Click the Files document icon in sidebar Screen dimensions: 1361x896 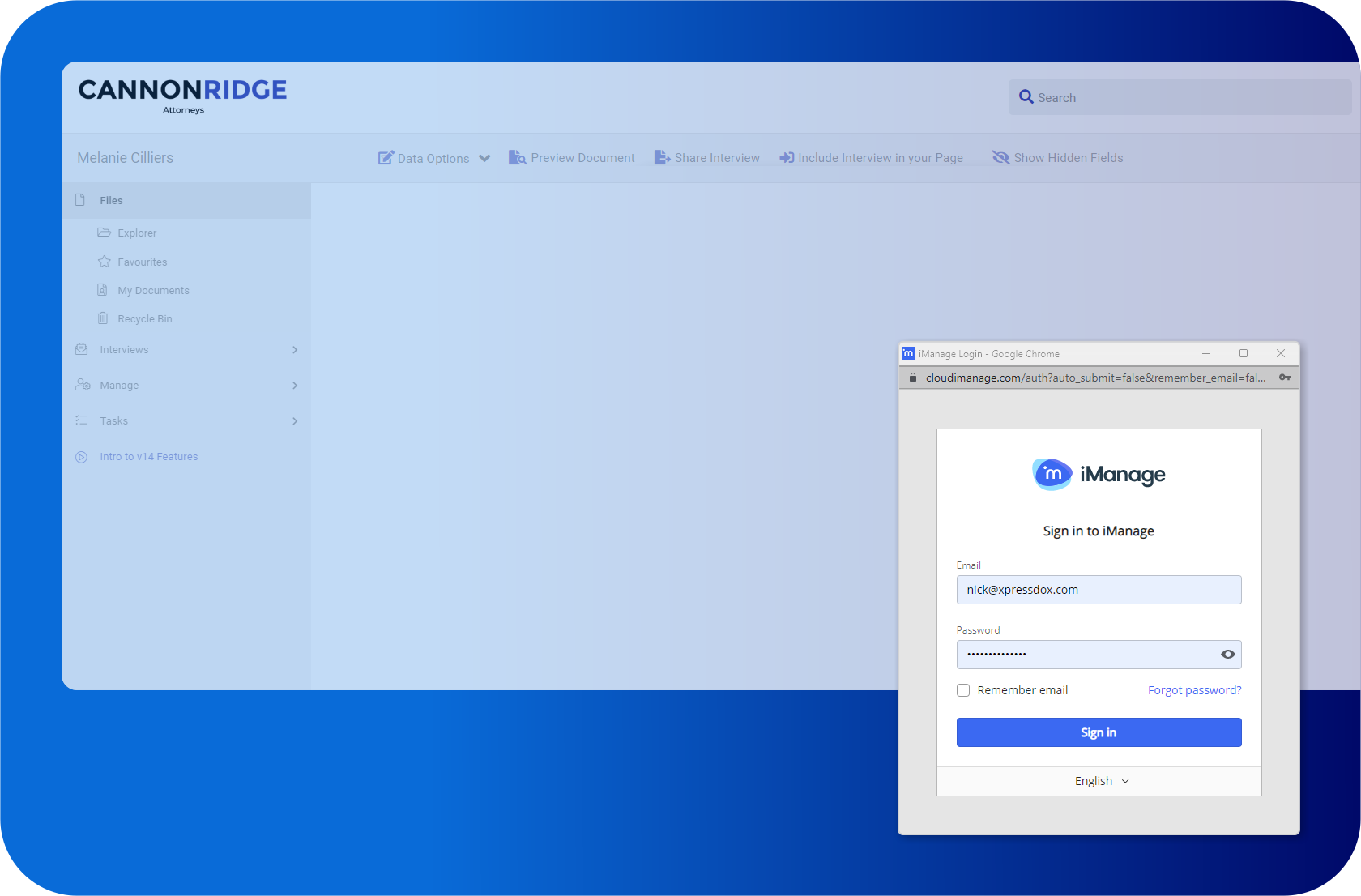[x=80, y=200]
